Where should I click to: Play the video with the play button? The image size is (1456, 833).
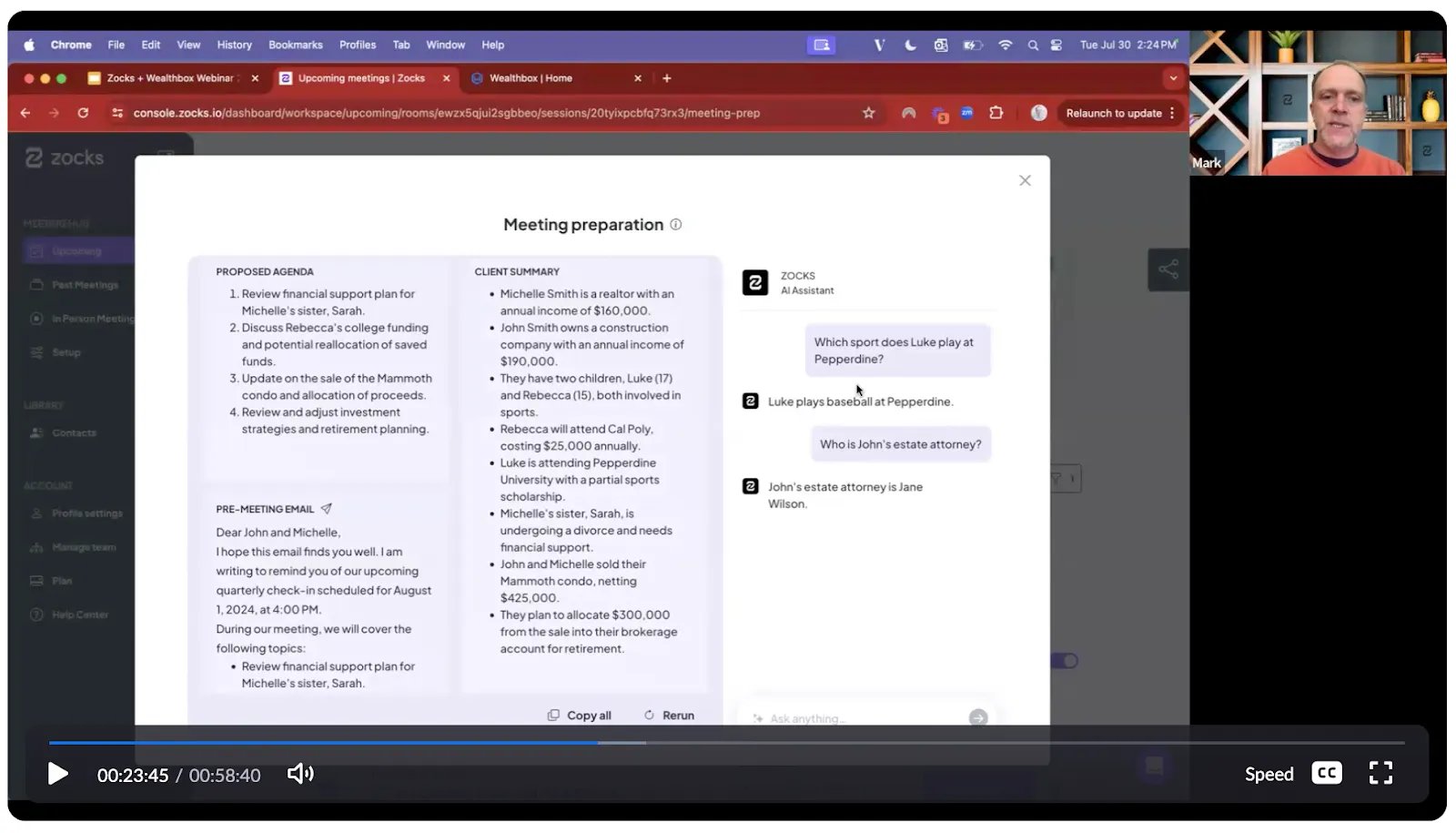tap(57, 774)
